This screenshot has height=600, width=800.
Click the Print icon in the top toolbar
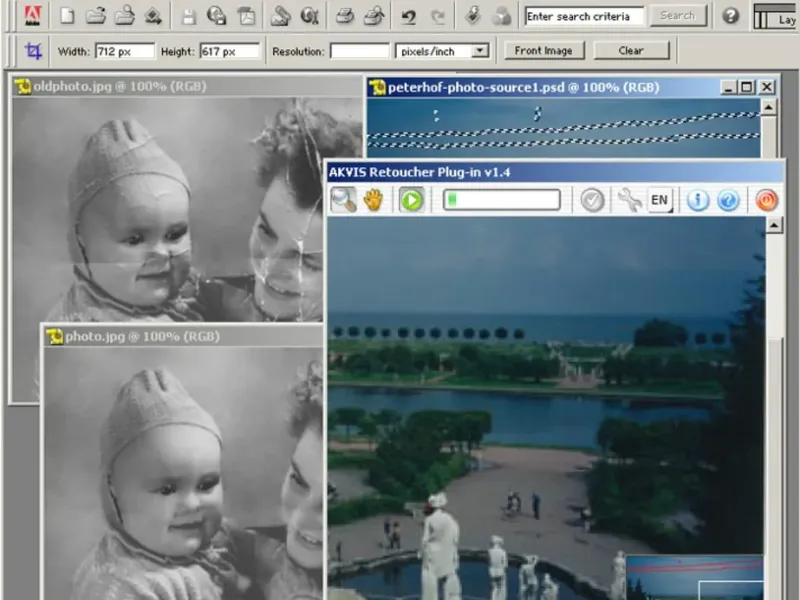[344, 16]
